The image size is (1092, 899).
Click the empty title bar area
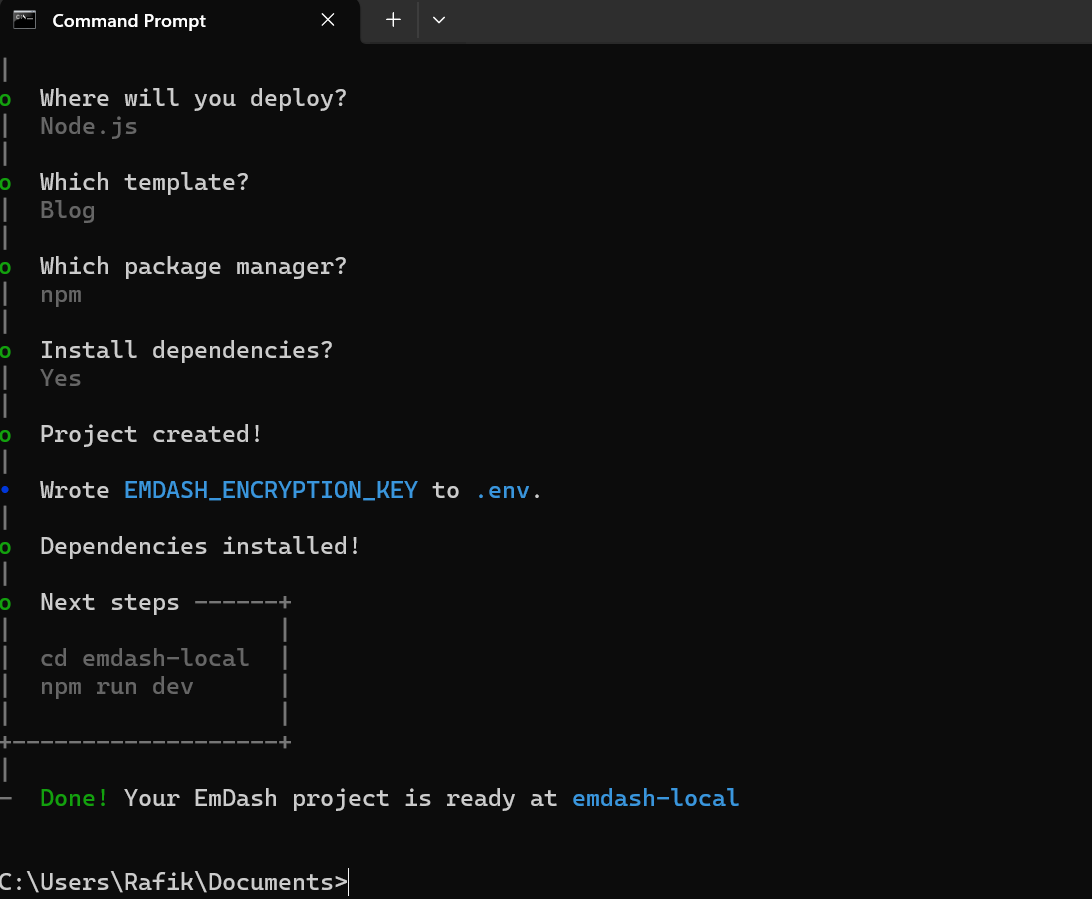pos(766,21)
